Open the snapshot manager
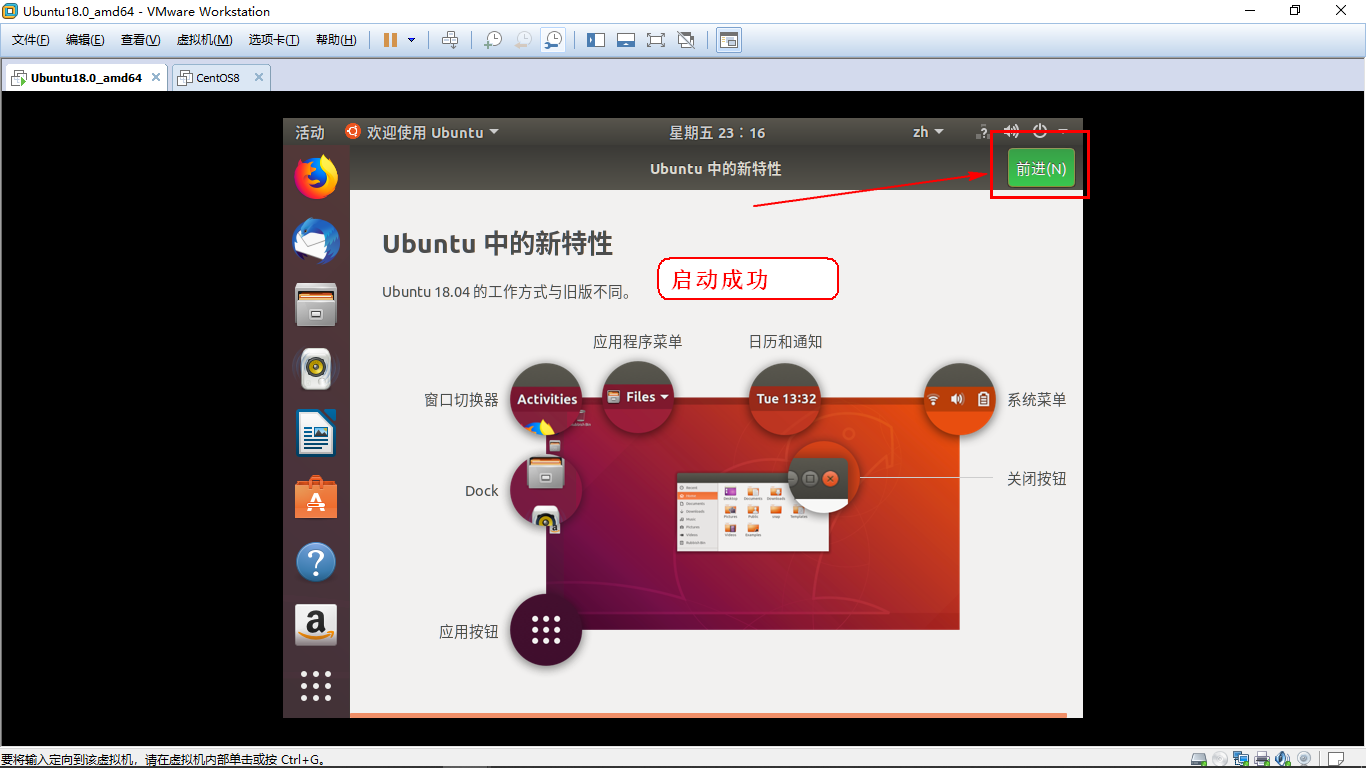The image size is (1366, 768). [553, 40]
